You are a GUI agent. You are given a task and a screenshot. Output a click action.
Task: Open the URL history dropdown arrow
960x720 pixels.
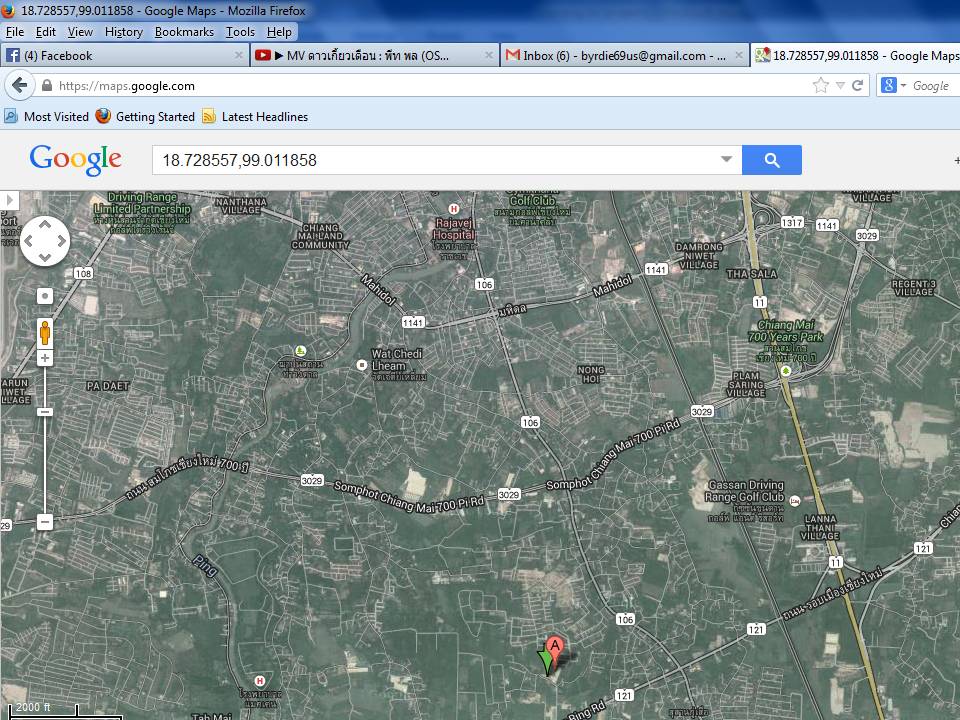(841, 86)
